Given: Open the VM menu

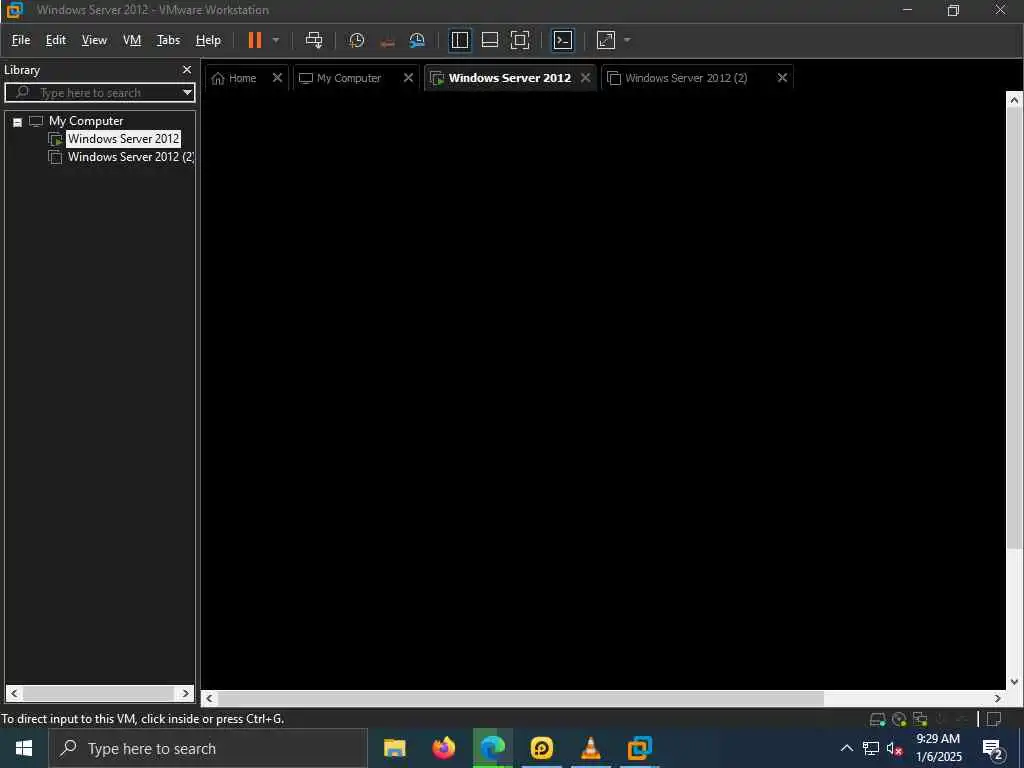Looking at the screenshot, I should click(x=132, y=40).
